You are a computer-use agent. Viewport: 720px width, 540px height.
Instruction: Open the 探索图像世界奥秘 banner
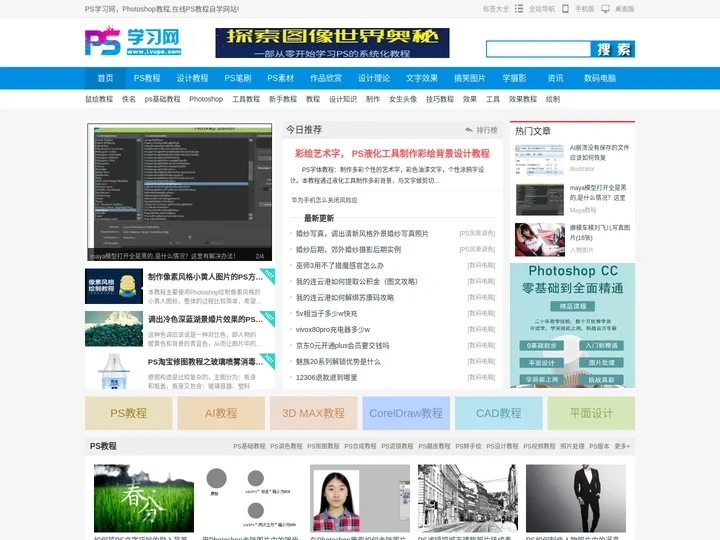click(332, 43)
